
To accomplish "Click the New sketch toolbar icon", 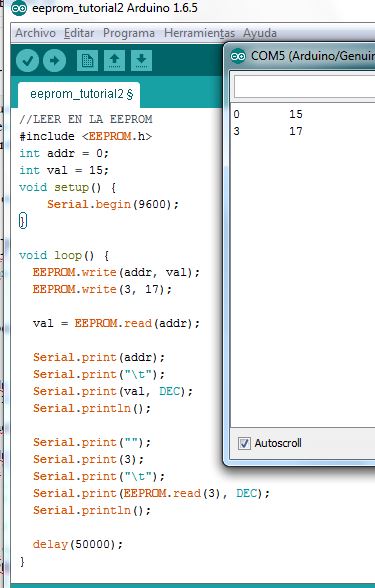I will (x=87, y=60).
